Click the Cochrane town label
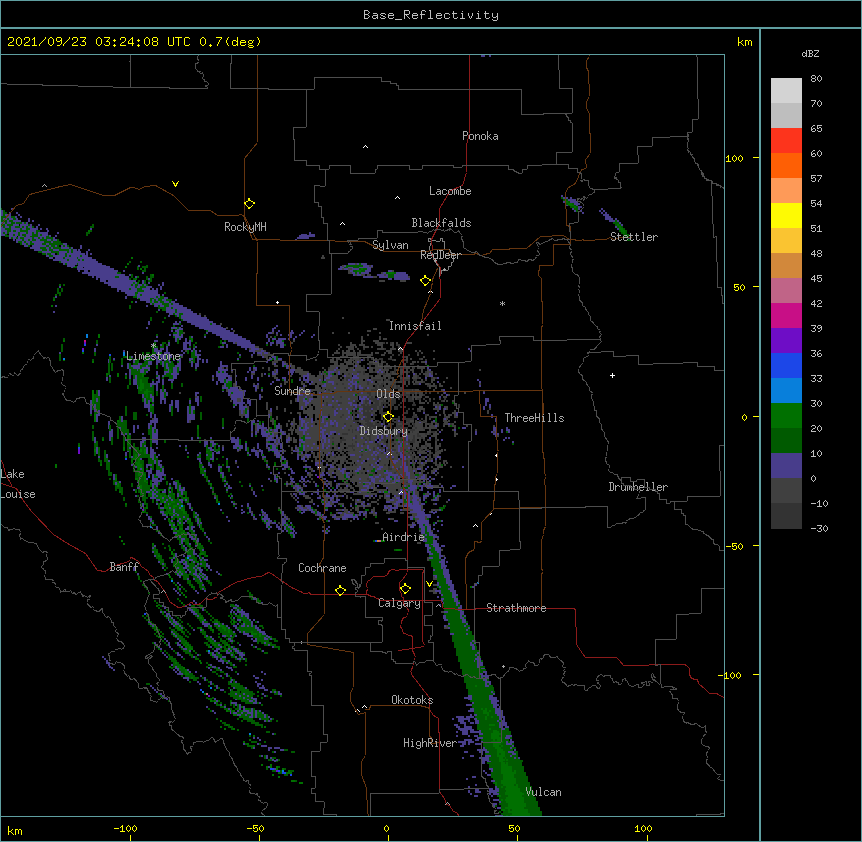Image resolution: width=862 pixels, height=842 pixels. coord(322,568)
